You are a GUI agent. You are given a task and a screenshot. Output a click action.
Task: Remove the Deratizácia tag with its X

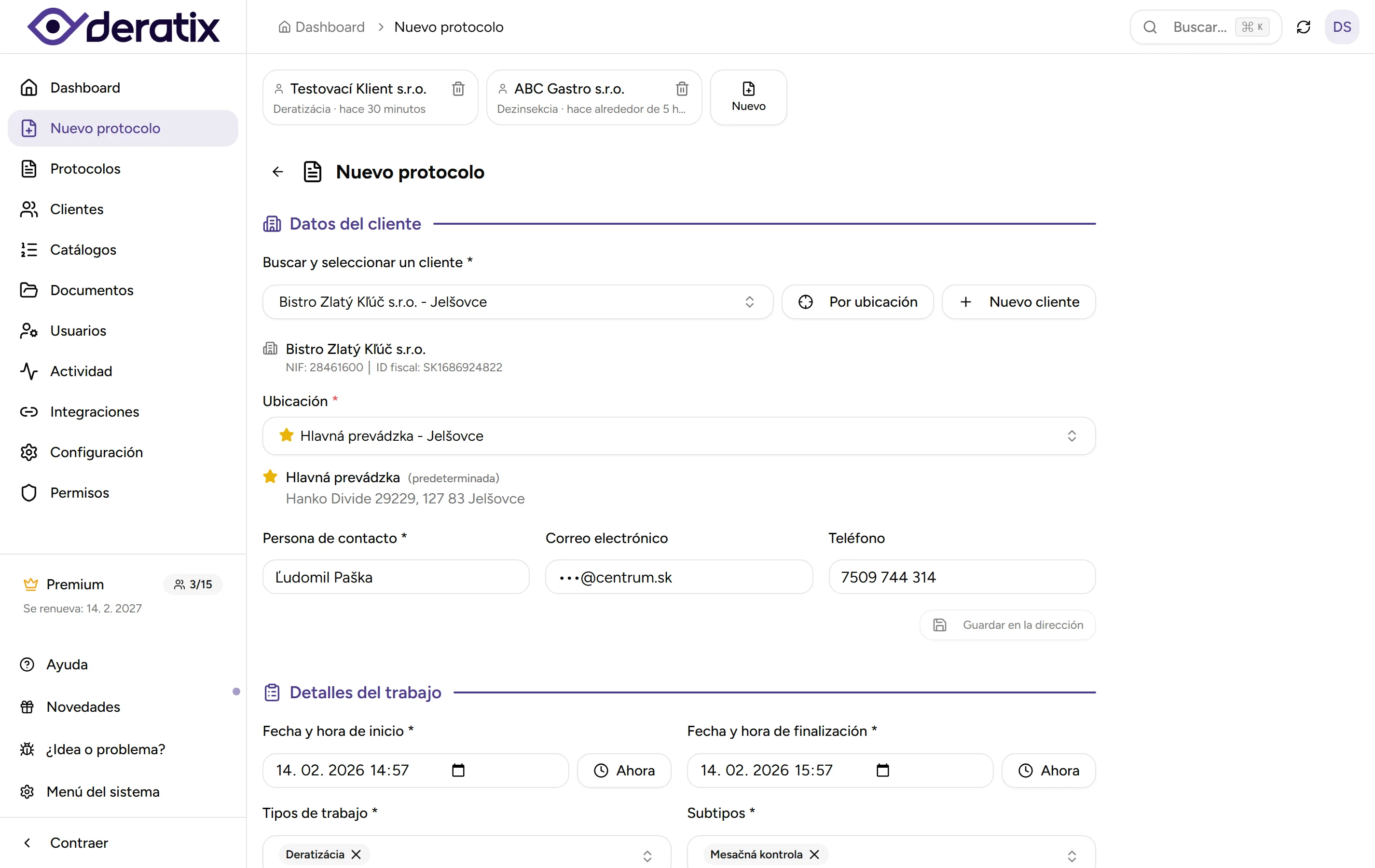point(357,854)
